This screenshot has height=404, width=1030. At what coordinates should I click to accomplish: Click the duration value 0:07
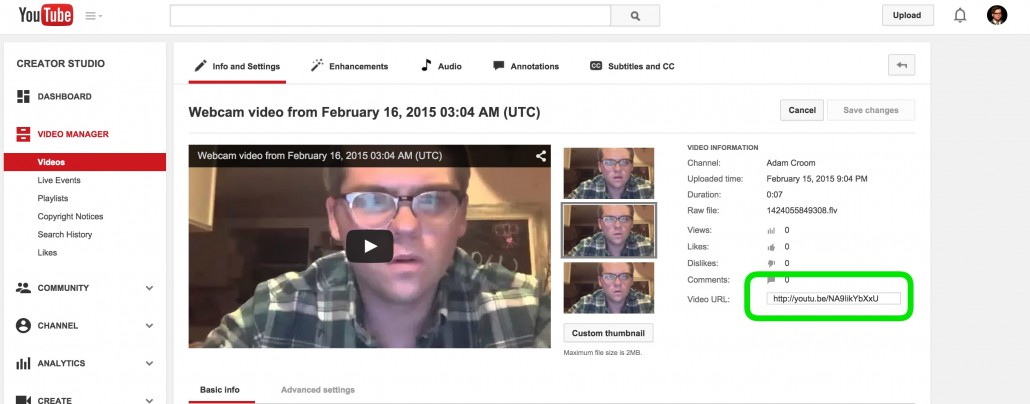point(774,195)
